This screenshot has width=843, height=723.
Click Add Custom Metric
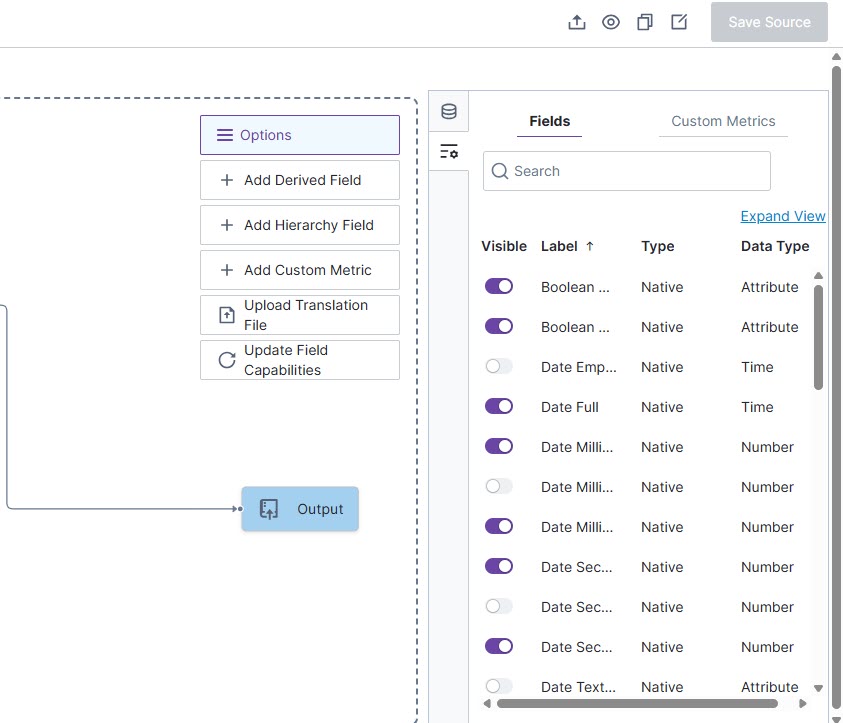(x=300, y=270)
